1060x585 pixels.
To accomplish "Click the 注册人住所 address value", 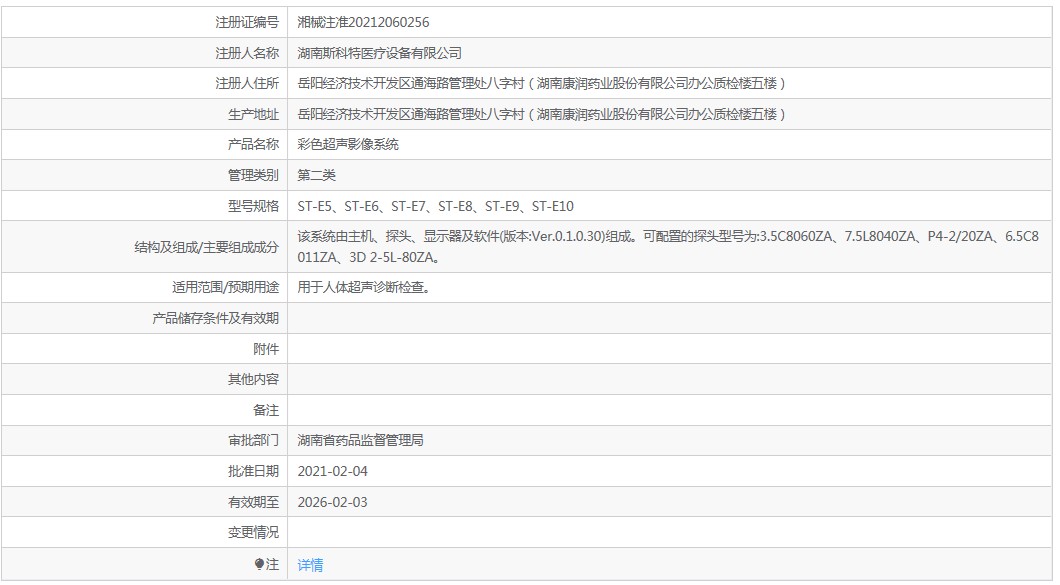I will tap(541, 83).
